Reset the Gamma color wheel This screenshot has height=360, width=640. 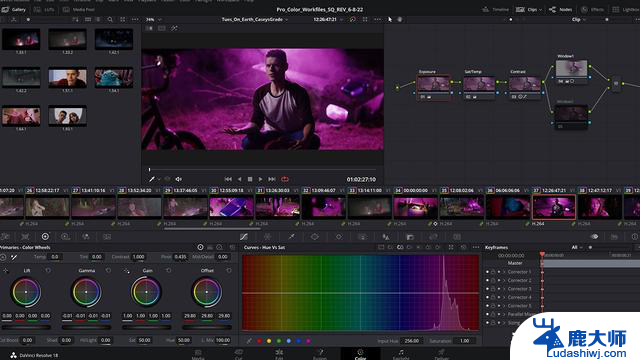(108, 271)
